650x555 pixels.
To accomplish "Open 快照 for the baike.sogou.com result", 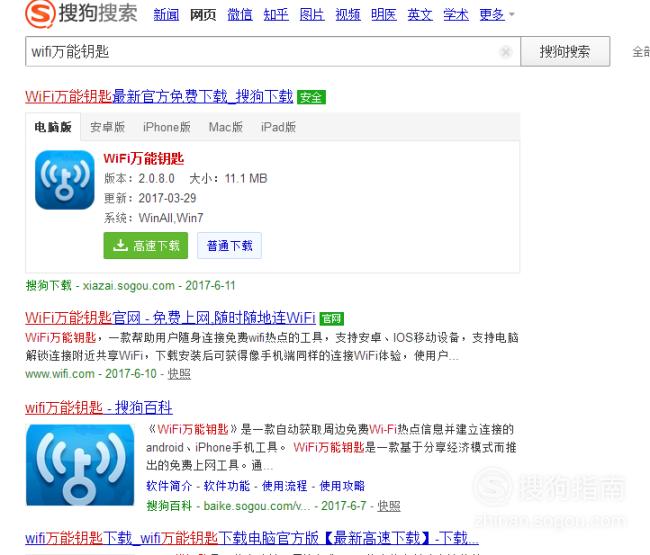I will 389,506.
